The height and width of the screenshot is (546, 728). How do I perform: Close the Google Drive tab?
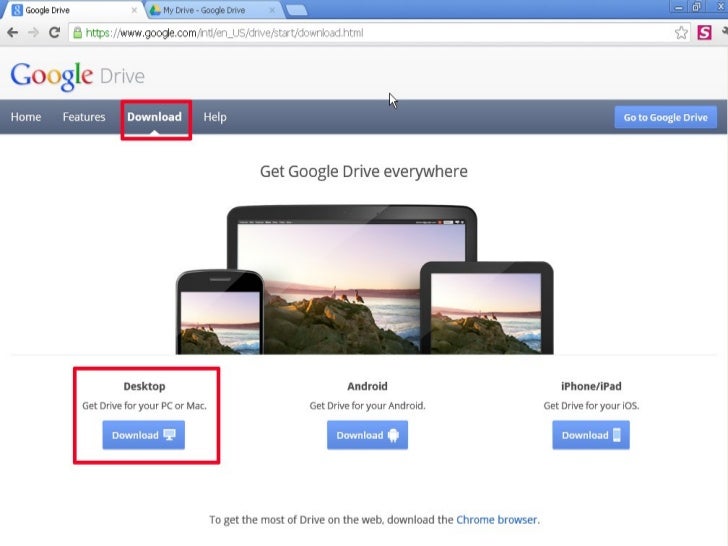click(x=134, y=10)
